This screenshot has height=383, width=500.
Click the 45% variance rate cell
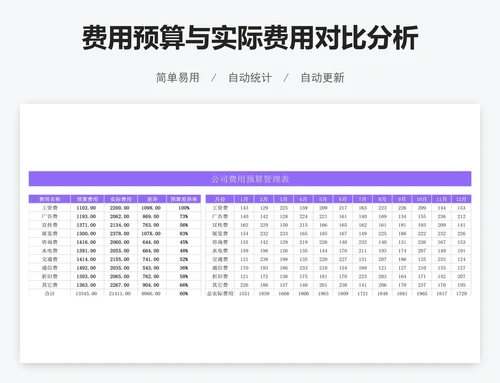point(184,242)
